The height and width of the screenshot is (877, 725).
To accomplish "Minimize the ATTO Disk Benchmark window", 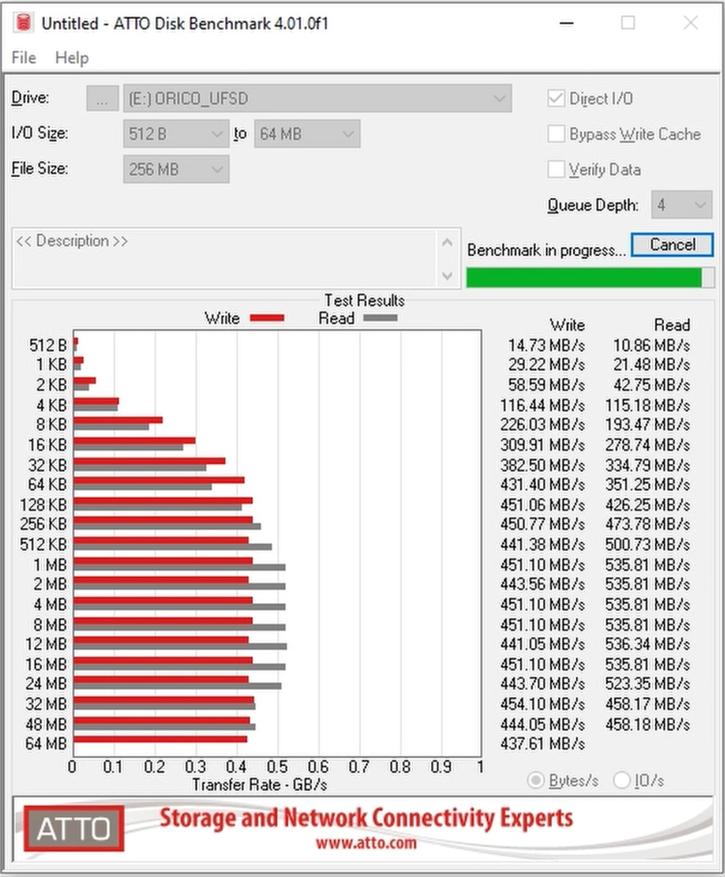I will [567, 23].
